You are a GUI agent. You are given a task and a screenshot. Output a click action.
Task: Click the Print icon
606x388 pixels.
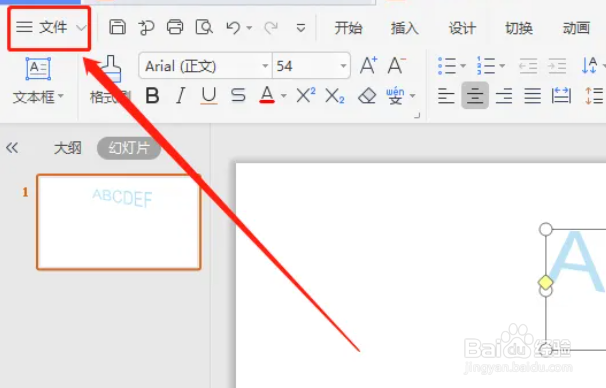175,27
